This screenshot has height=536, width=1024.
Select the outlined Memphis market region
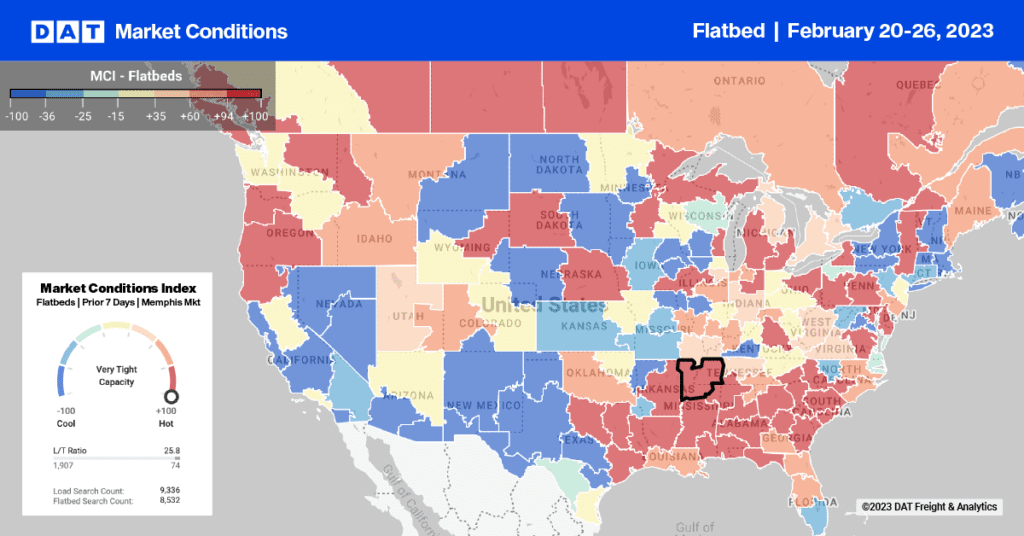pyautogui.click(x=699, y=378)
